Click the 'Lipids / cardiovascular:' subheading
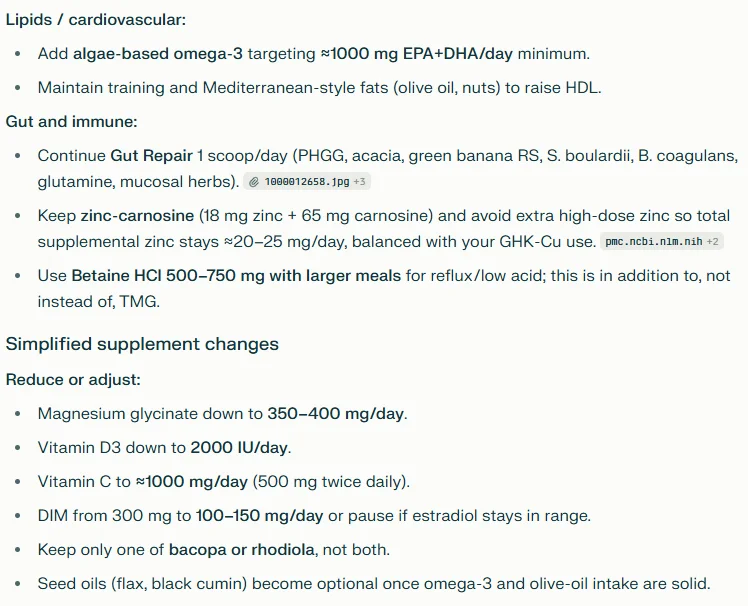This screenshot has height=606, width=748. point(96,20)
